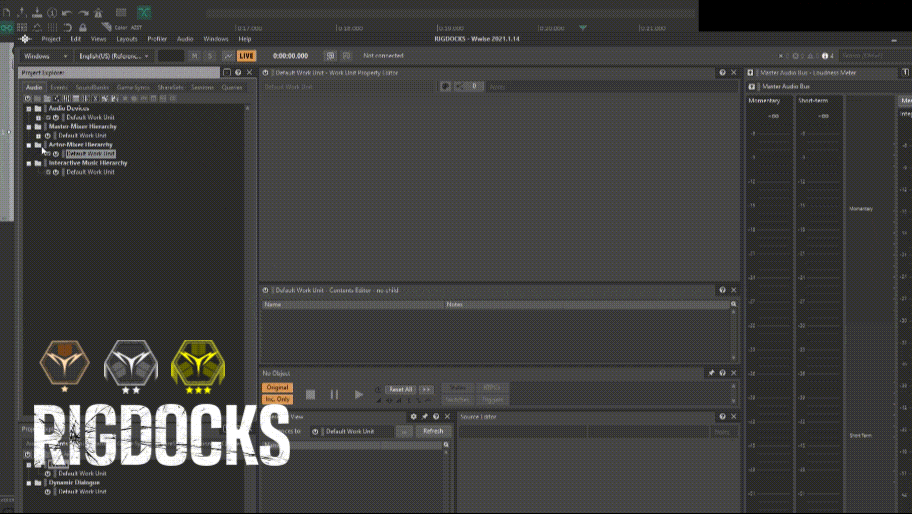Open the Reference View settings gear

[414, 416]
